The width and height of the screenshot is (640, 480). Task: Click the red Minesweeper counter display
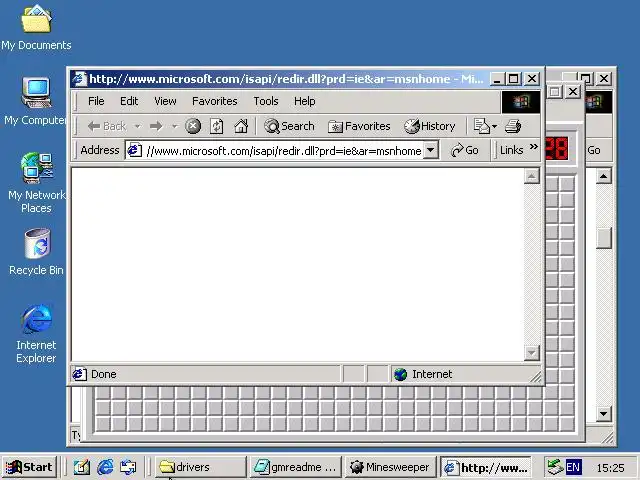click(x=556, y=149)
